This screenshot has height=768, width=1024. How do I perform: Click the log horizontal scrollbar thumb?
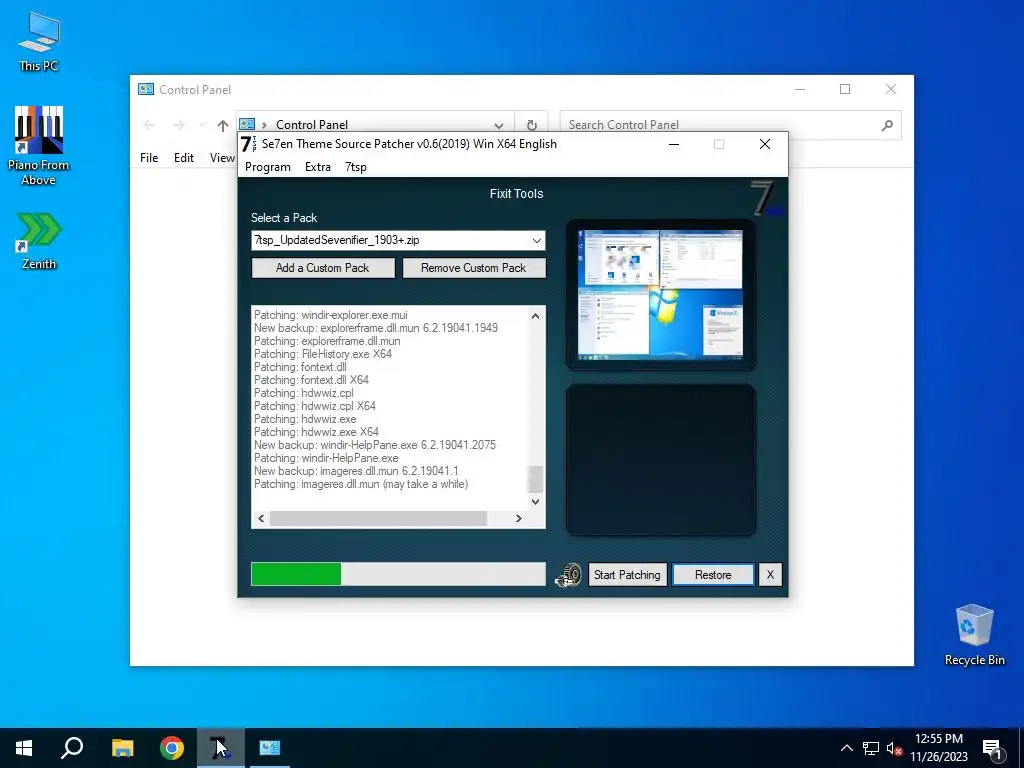click(x=379, y=519)
